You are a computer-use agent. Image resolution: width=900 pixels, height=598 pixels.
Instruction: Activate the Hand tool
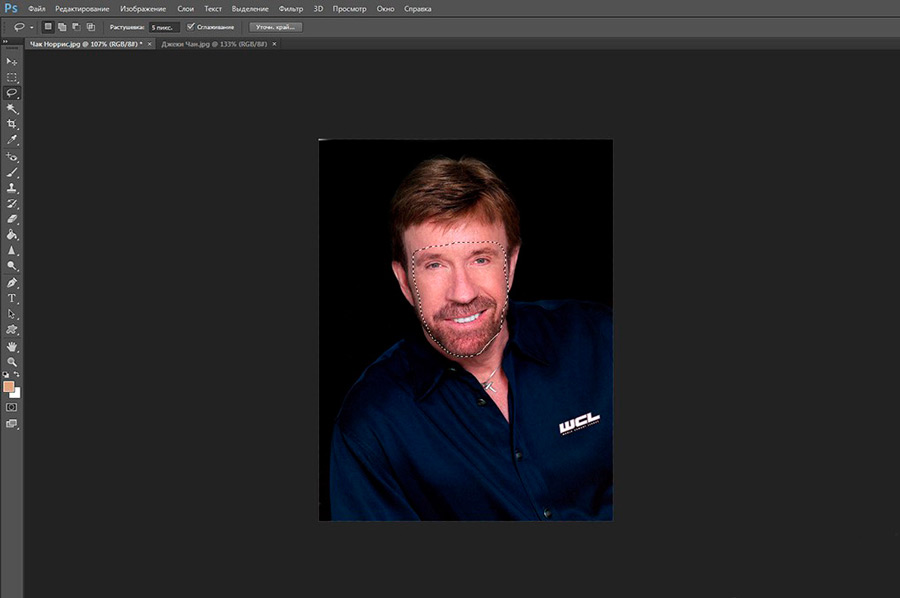coord(12,346)
